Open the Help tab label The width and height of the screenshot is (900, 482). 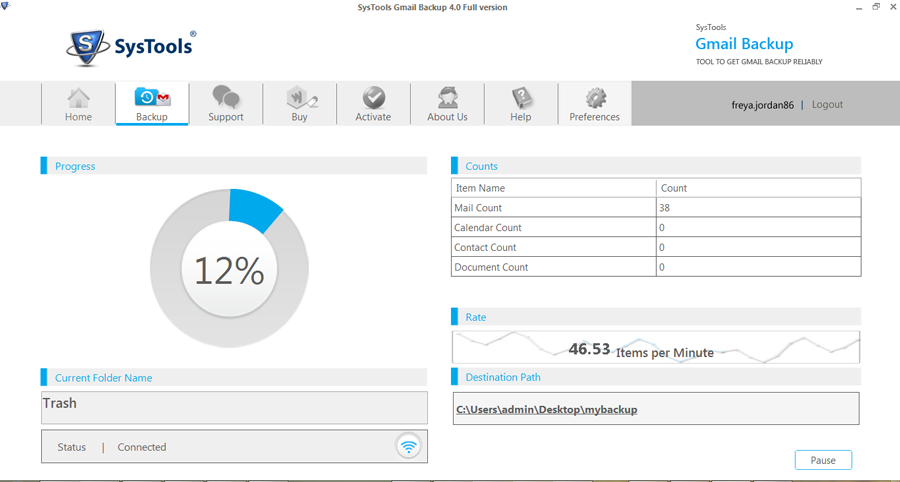coord(521,116)
